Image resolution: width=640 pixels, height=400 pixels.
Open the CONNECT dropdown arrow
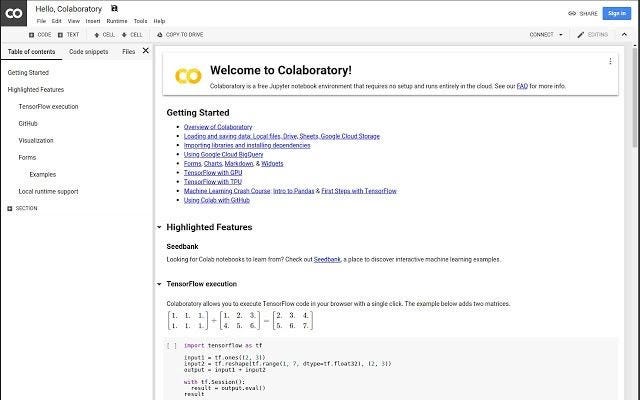[x=560, y=35]
